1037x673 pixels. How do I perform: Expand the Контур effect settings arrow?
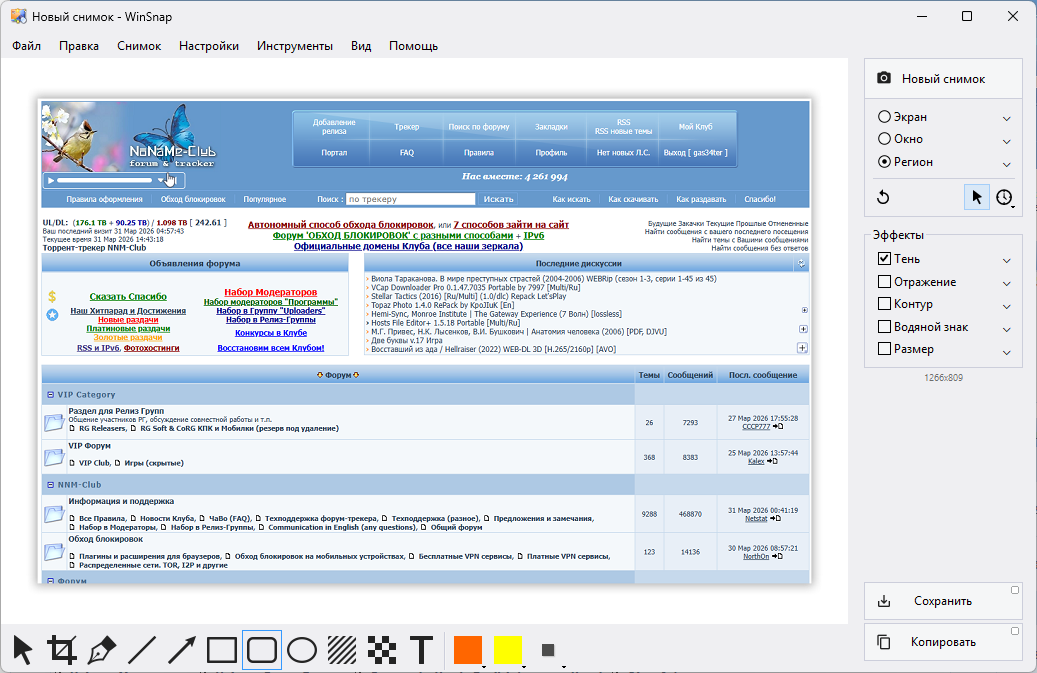click(x=1007, y=305)
